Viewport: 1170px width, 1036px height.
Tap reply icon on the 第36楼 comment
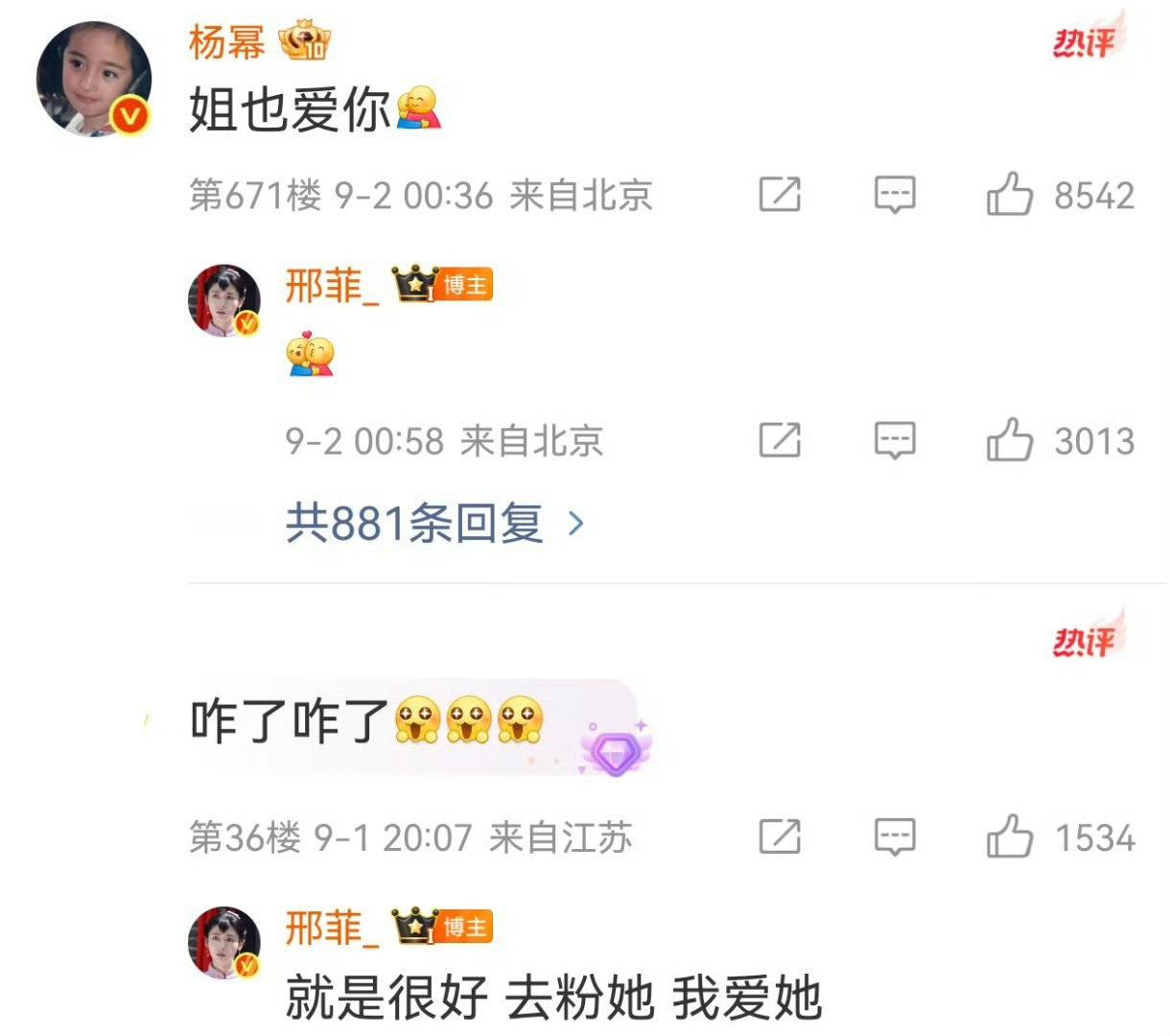(895, 836)
